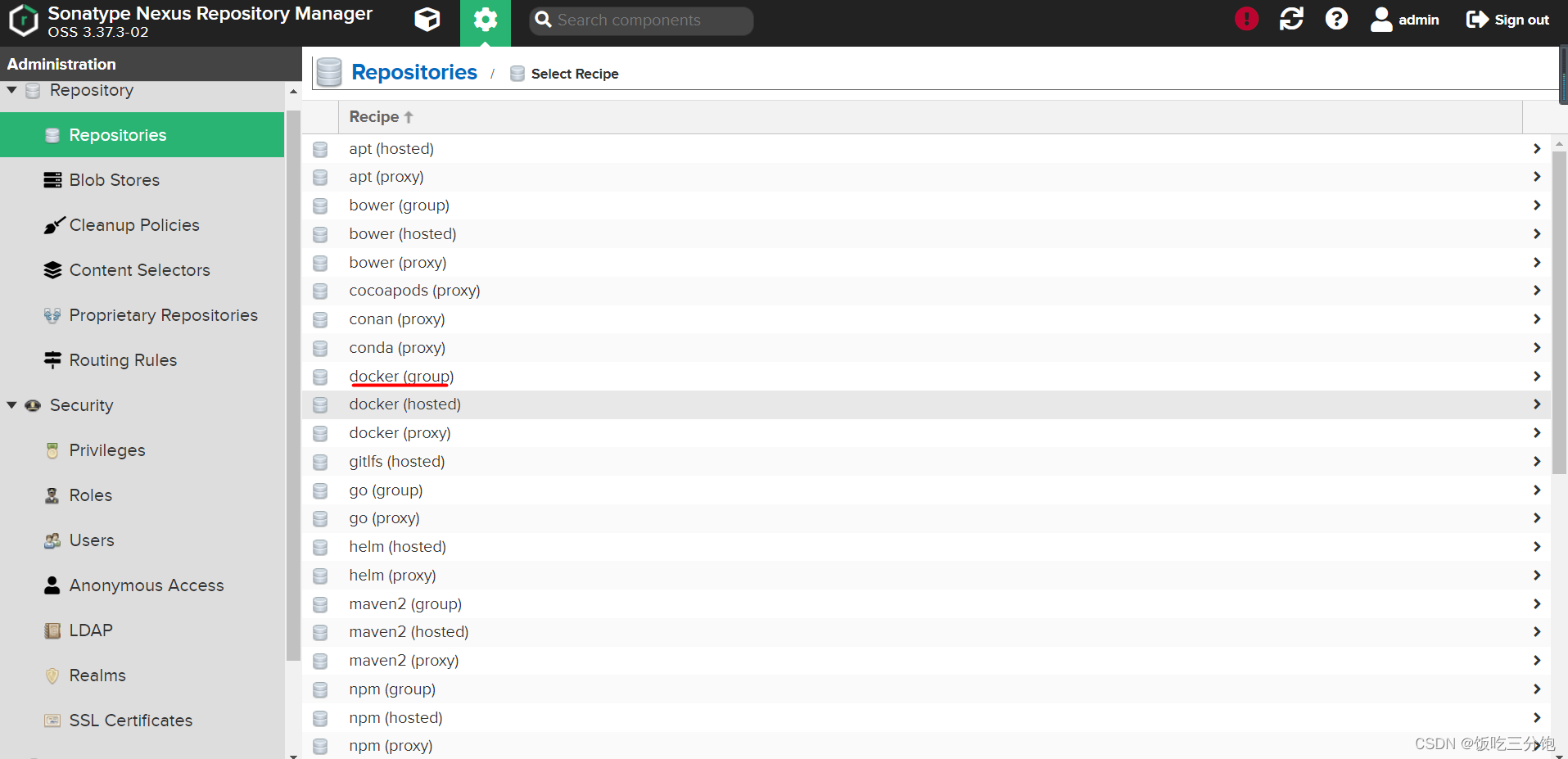Click the Nexus logo hexagon
Viewport: 1568px width, 759px height.
(24, 20)
